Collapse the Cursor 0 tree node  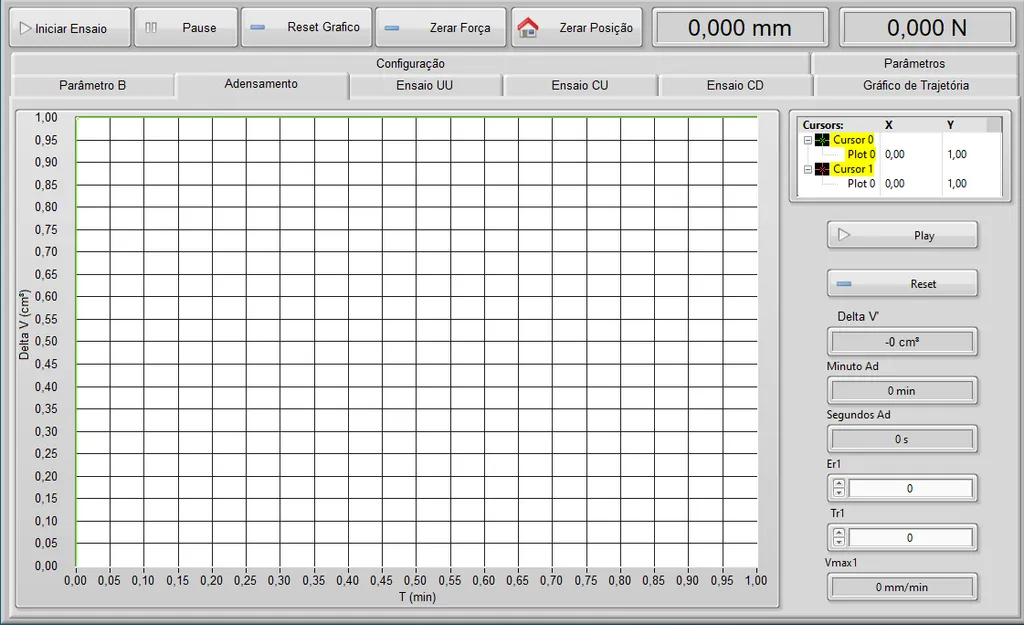pyautogui.click(x=808, y=140)
